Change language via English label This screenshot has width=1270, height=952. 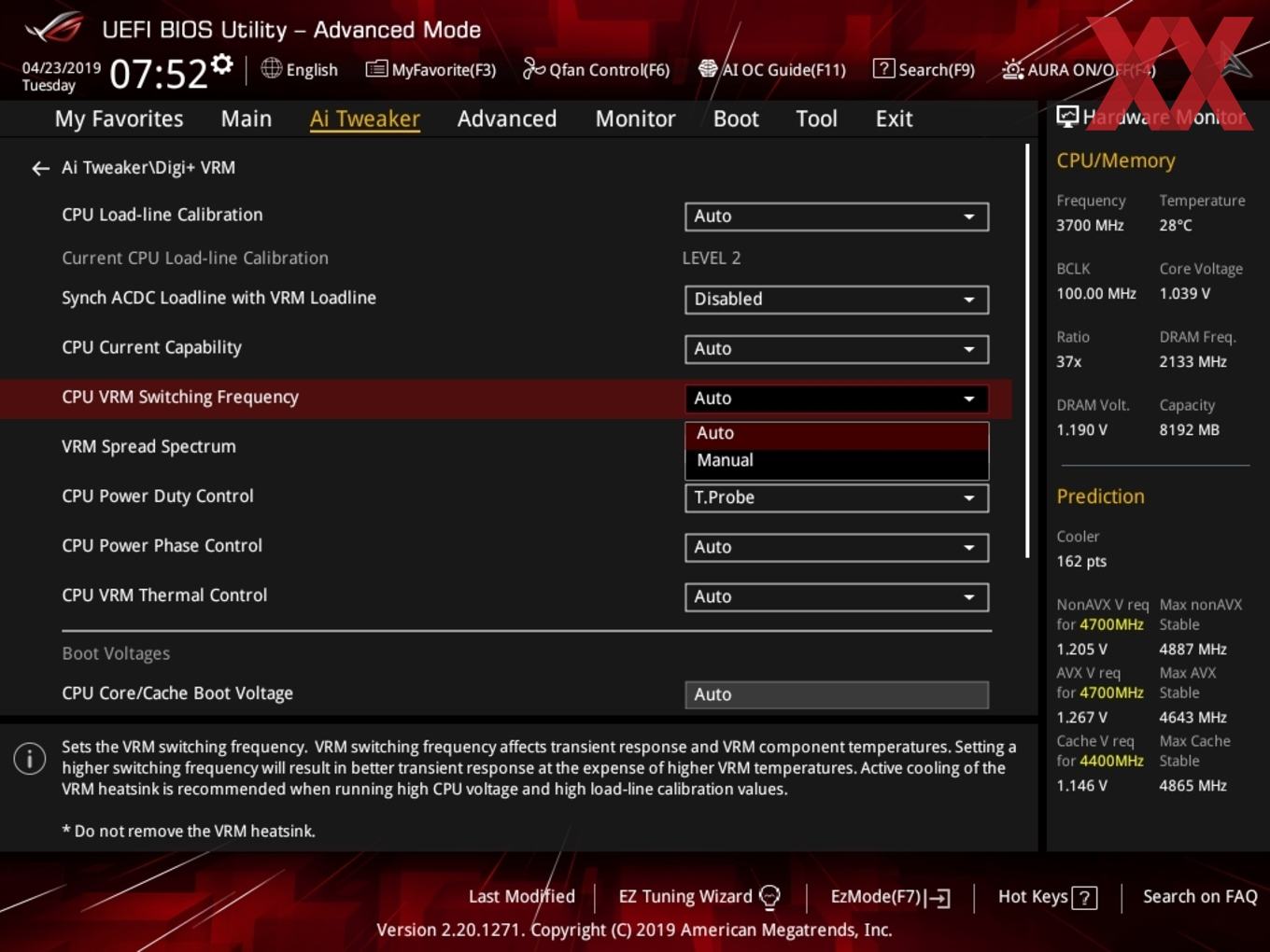312,70
